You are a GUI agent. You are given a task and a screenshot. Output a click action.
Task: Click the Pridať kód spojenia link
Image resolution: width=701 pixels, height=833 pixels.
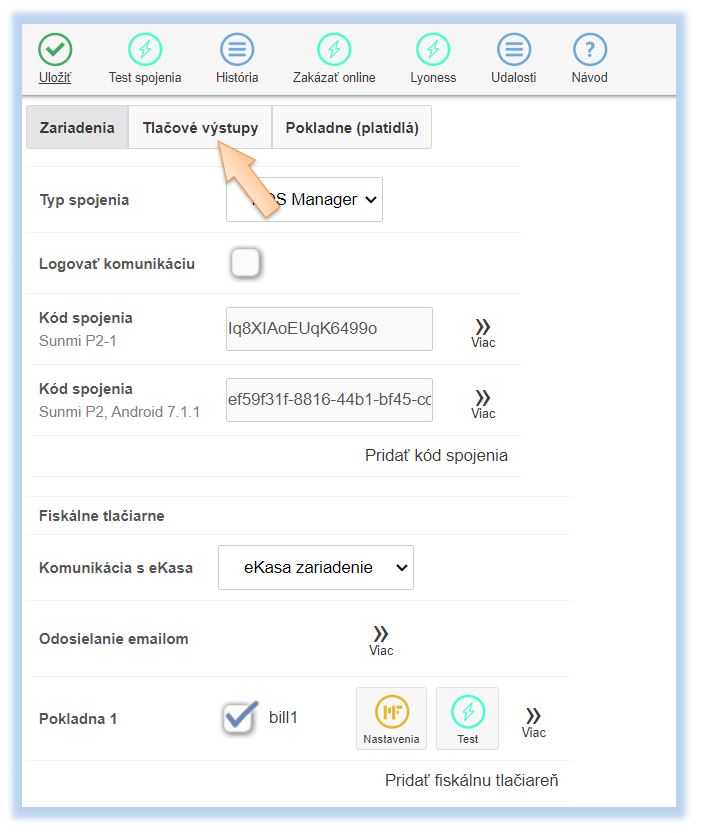point(436,455)
